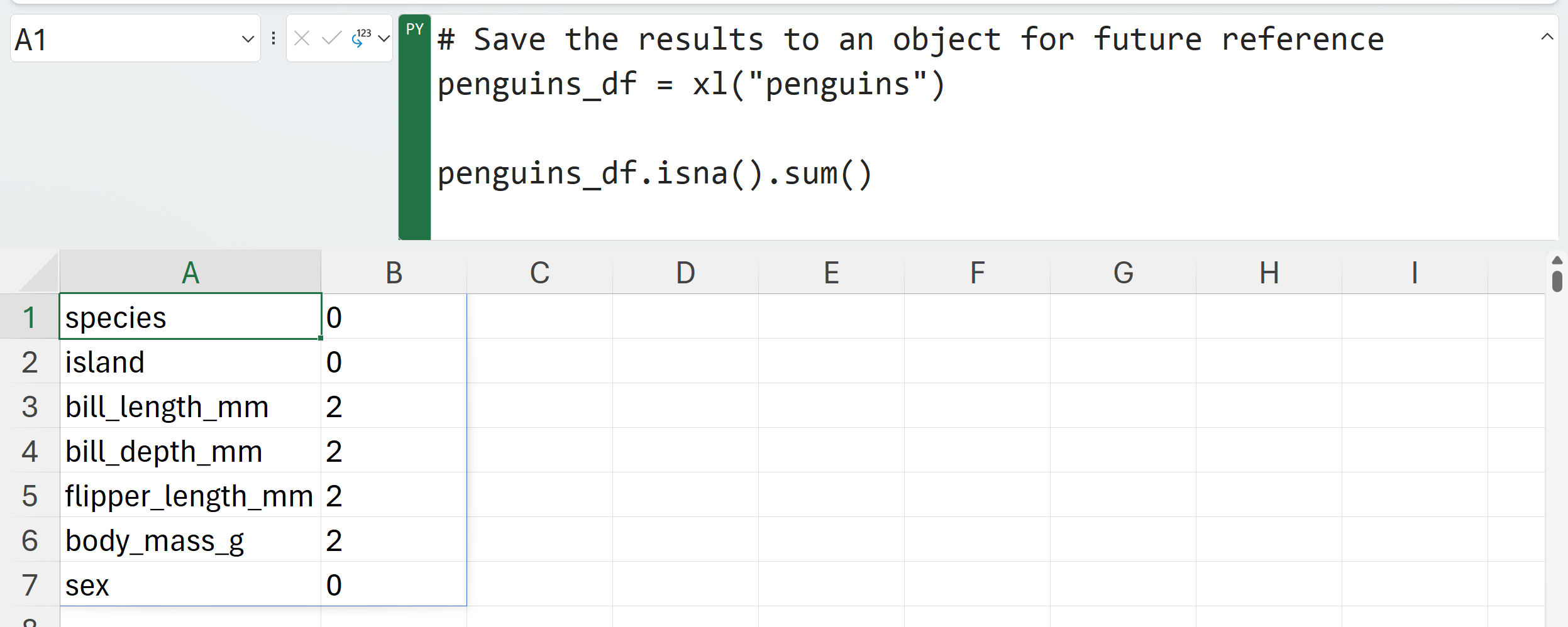The width and height of the screenshot is (1568, 627).
Task: Click the cell containing flipper_length_mm
Action: (189, 496)
